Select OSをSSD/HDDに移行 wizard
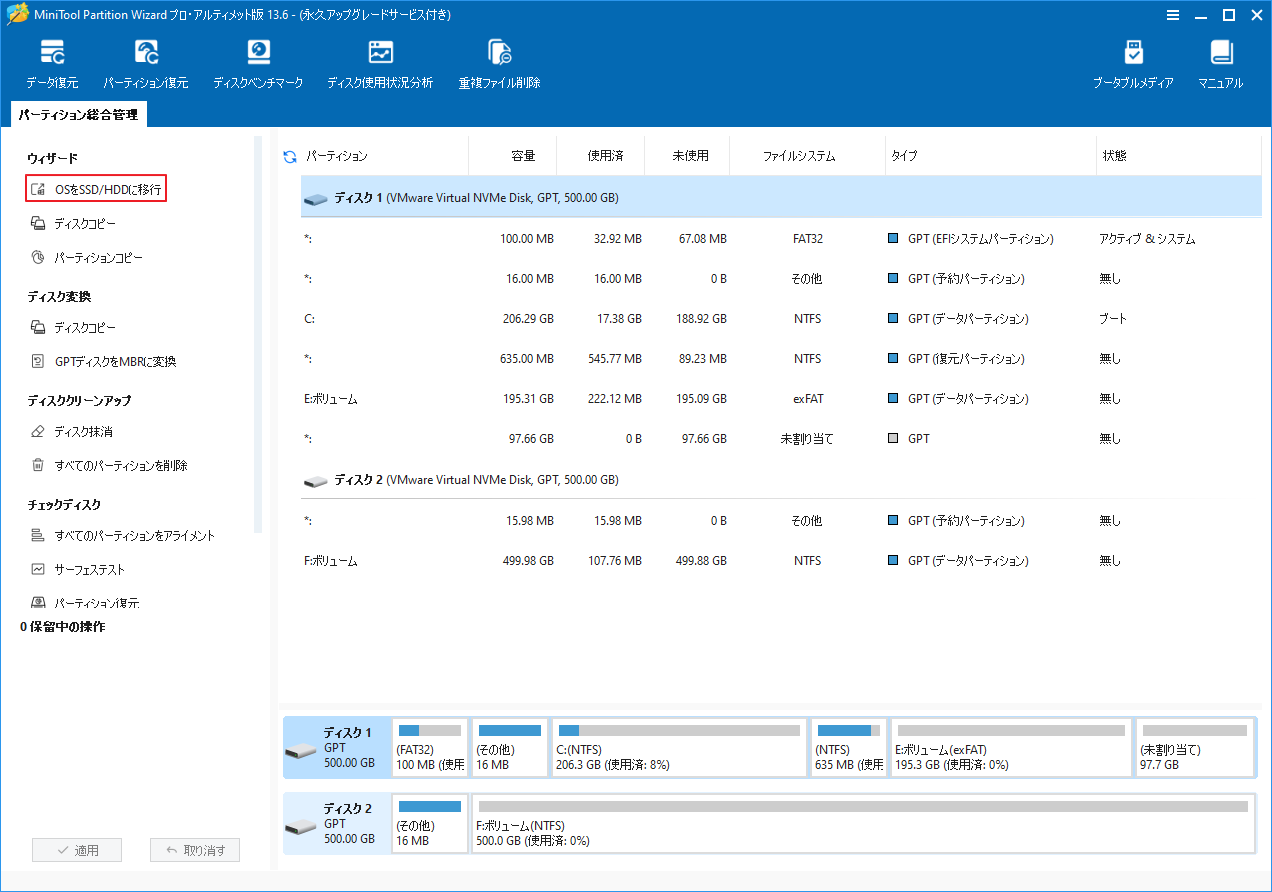 [95, 187]
